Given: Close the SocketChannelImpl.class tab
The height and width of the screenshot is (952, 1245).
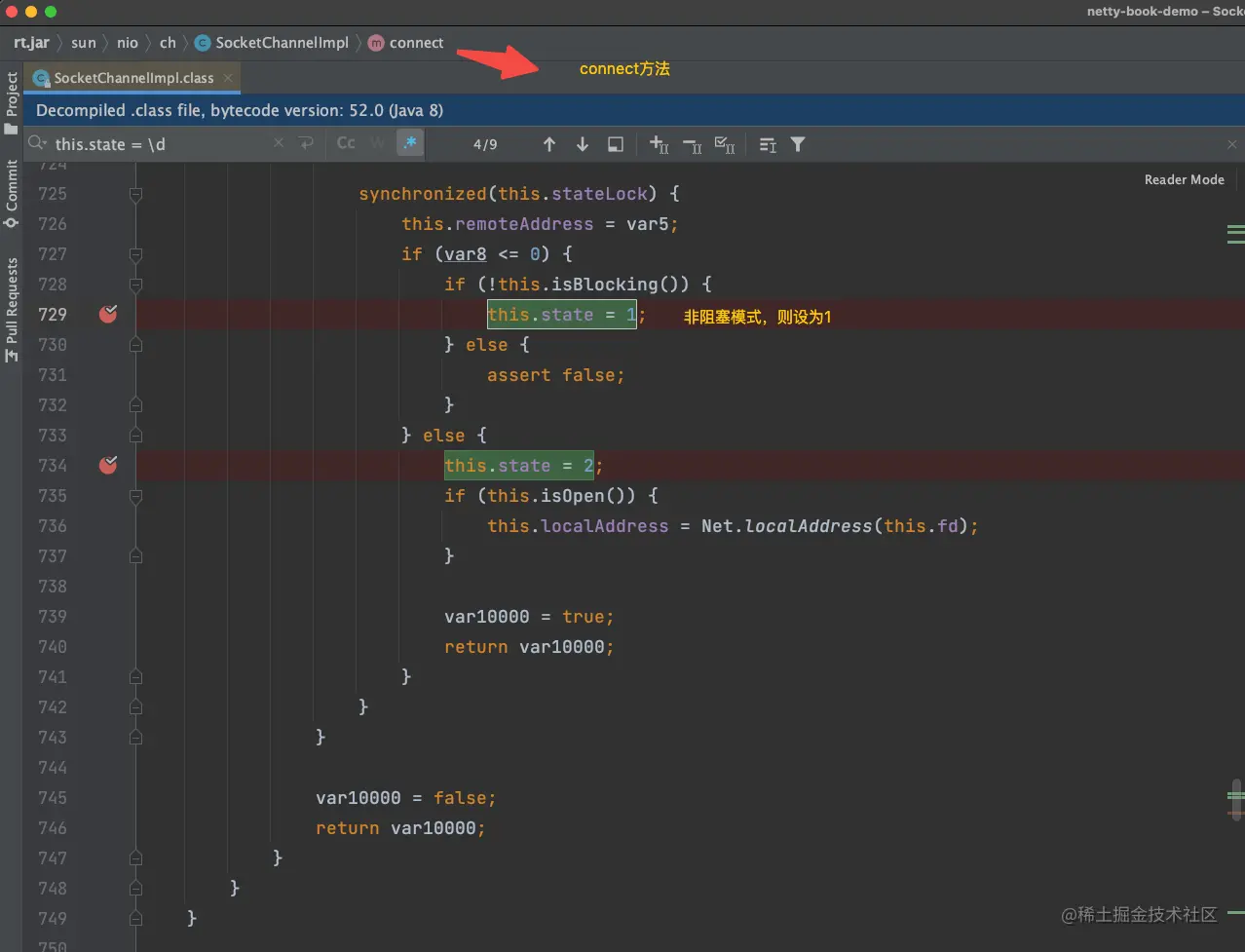Looking at the screenshot, I should coord(228,78).
